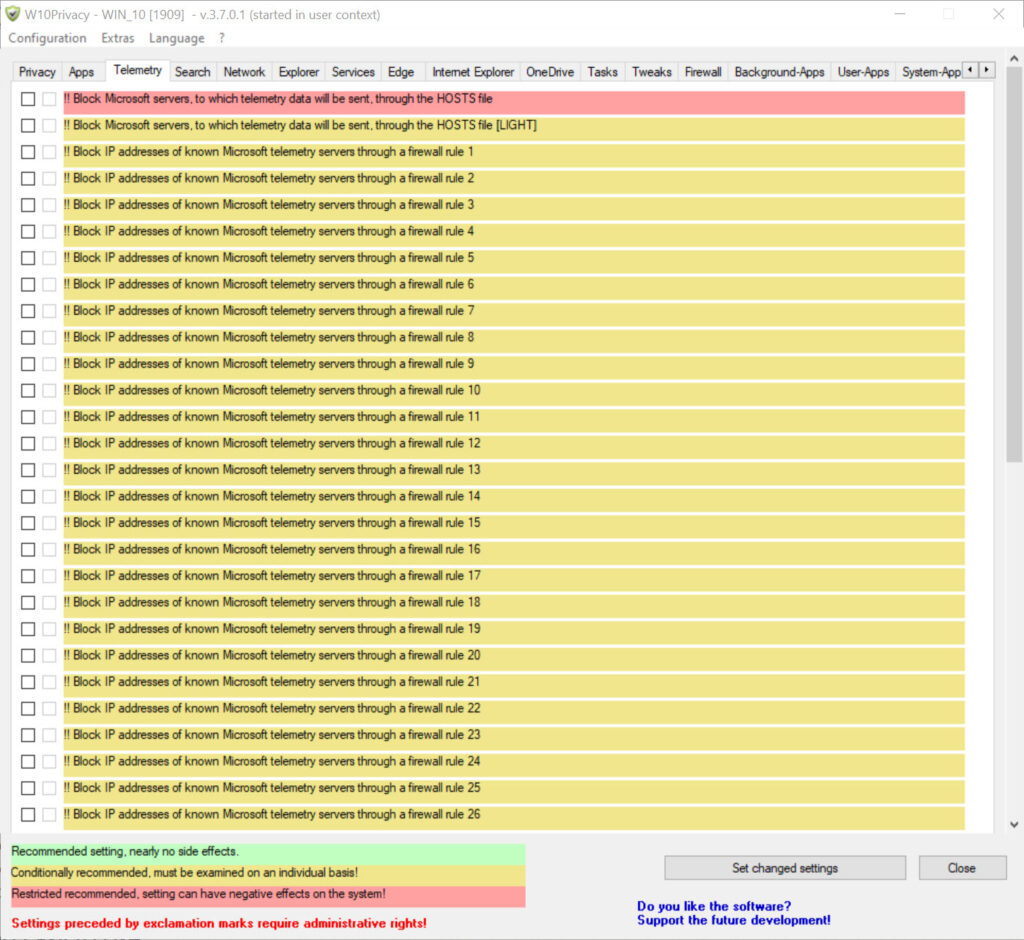
Task: Tick the firewall rule 12 checkbox
Action: point(28,444)
